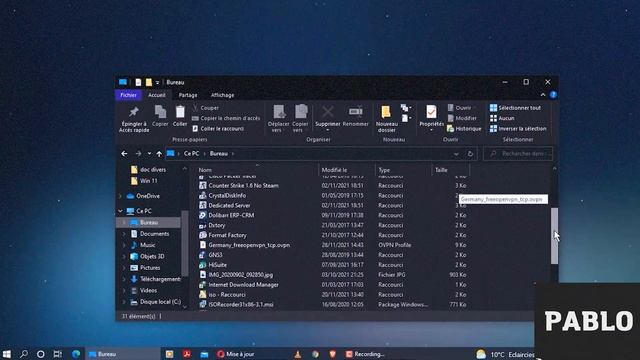Click the Couper scissors command
Image resolution: width=640 pixels, height=360 pixels.
[206, 108]
